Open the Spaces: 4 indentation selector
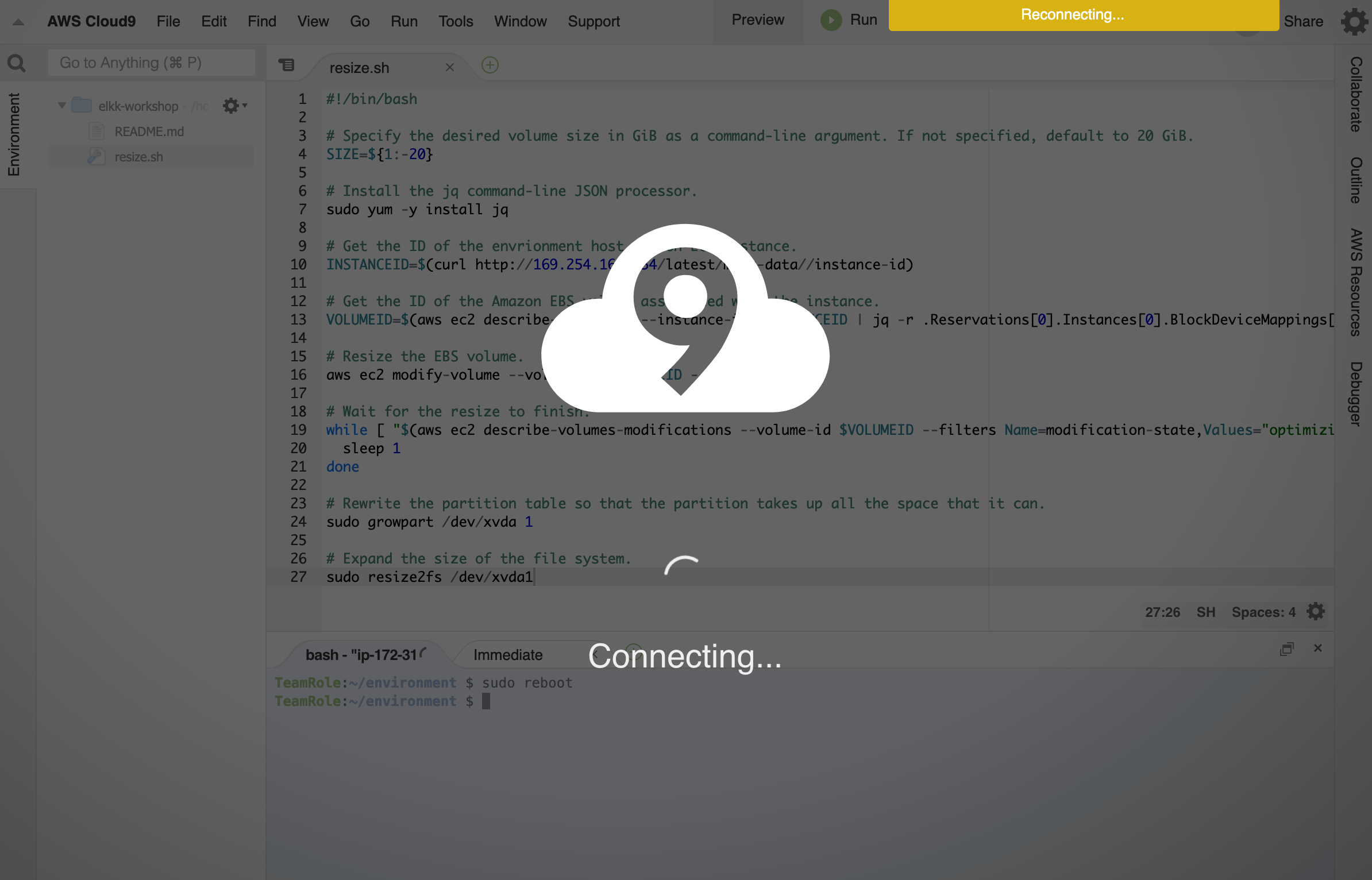The height and width of the screenshot is (880, 1372). 1263,612
